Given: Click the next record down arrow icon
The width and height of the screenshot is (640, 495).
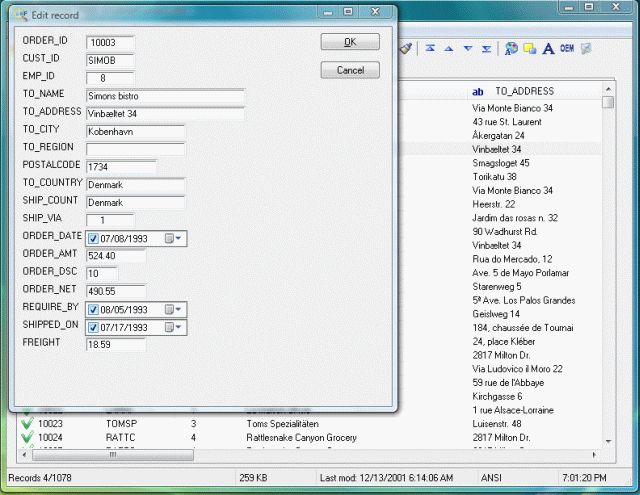Looking at the screenshot, I should pos(468,48).
